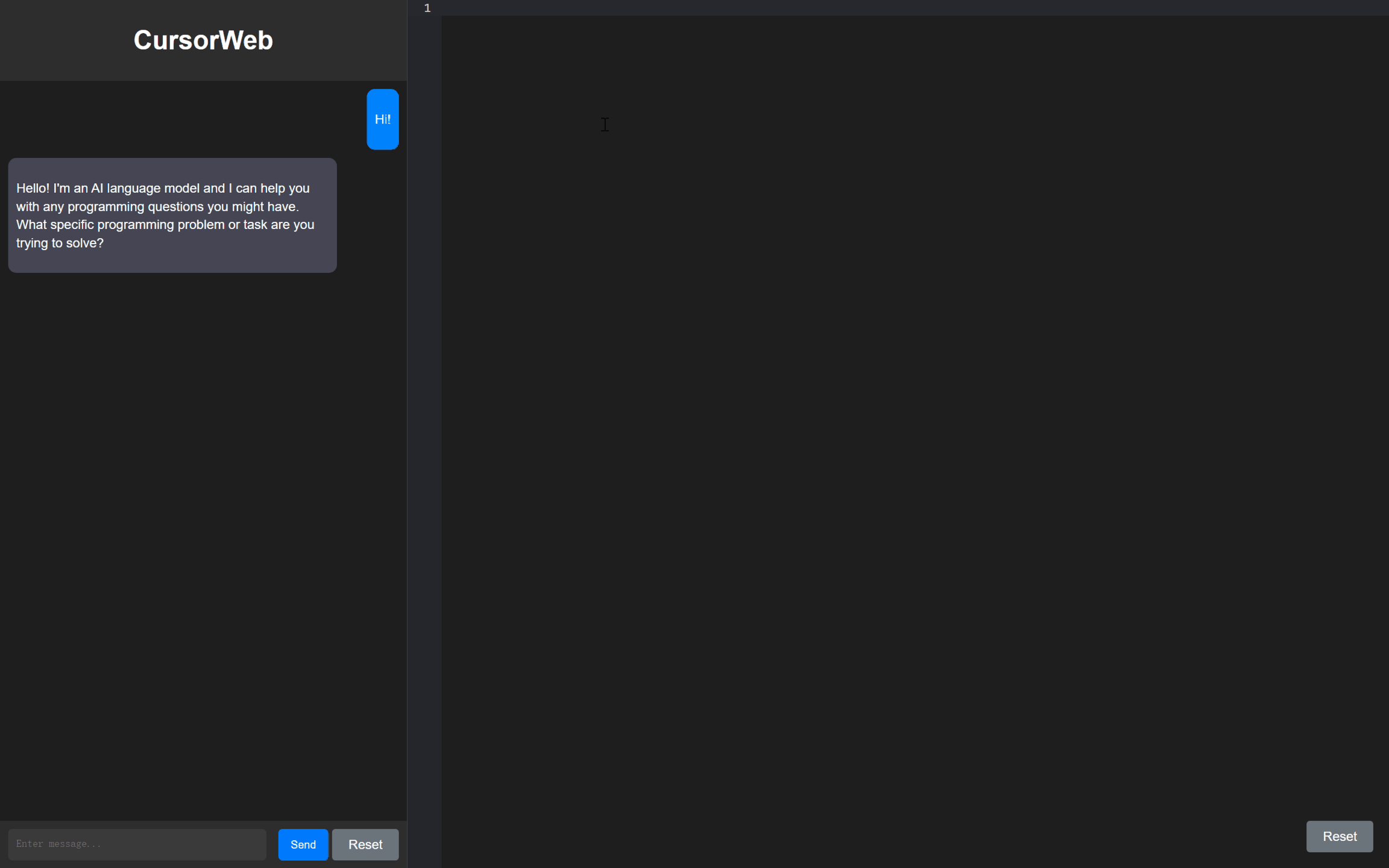Click the AI greeting reply bubble
Image resolution: width=1389 pixels, height=868 pixels.
(x=172, y=215)
